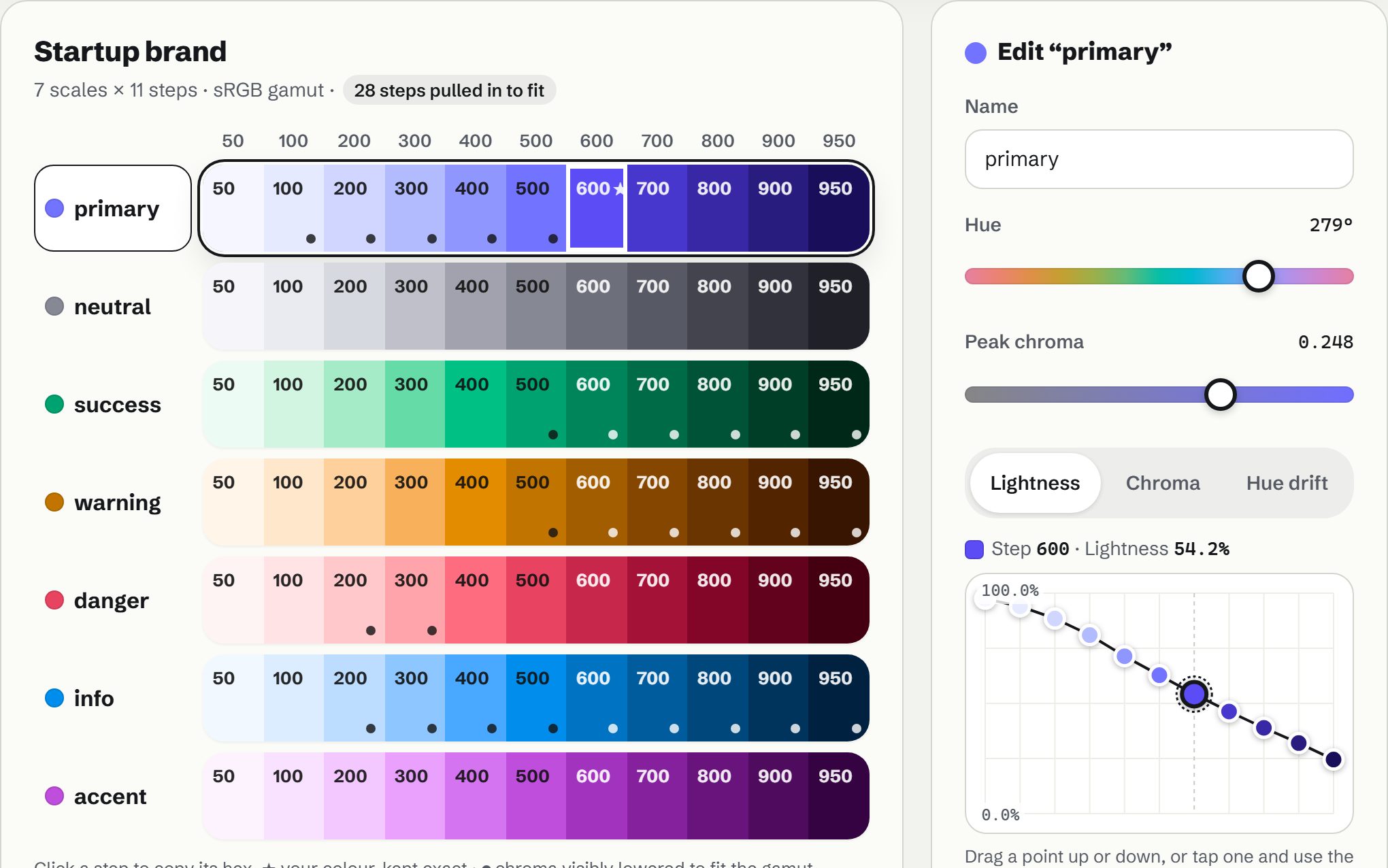
Task: Click the Step 600 colour chip
Action: click(x=974, y=549)
